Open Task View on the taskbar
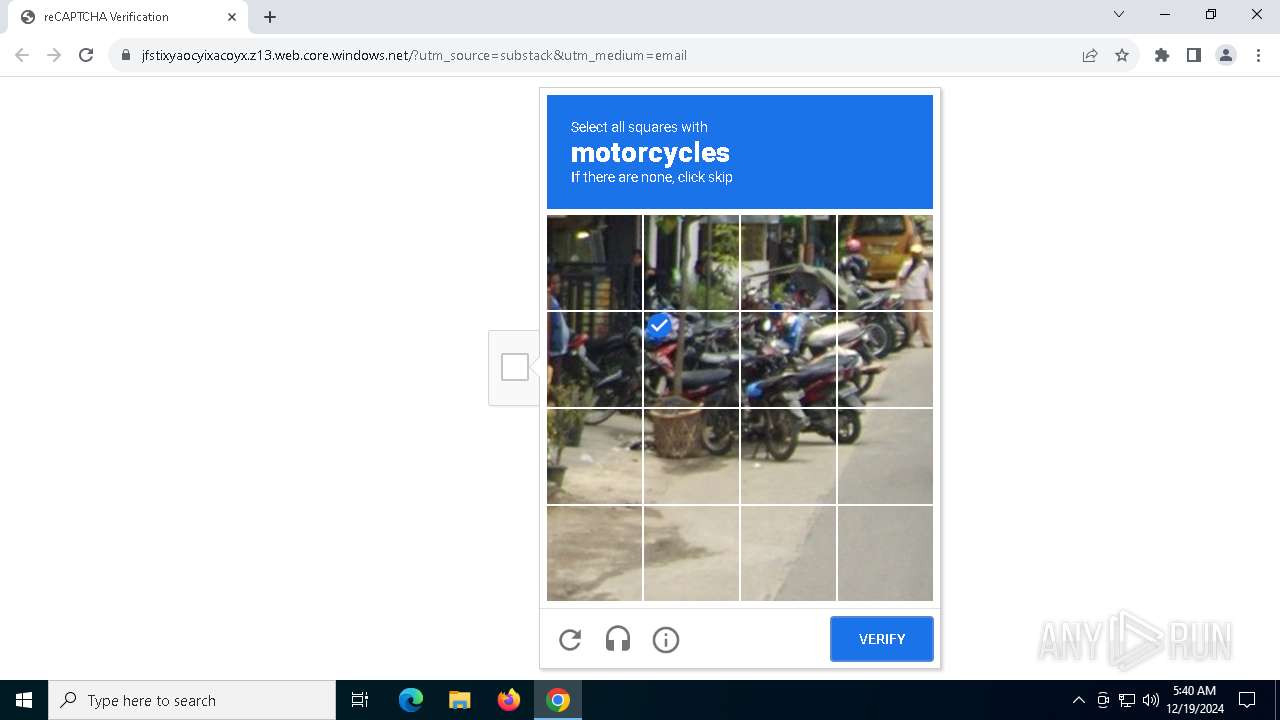The width and height of the screenshot is (1280, 720). coord(360,700)
